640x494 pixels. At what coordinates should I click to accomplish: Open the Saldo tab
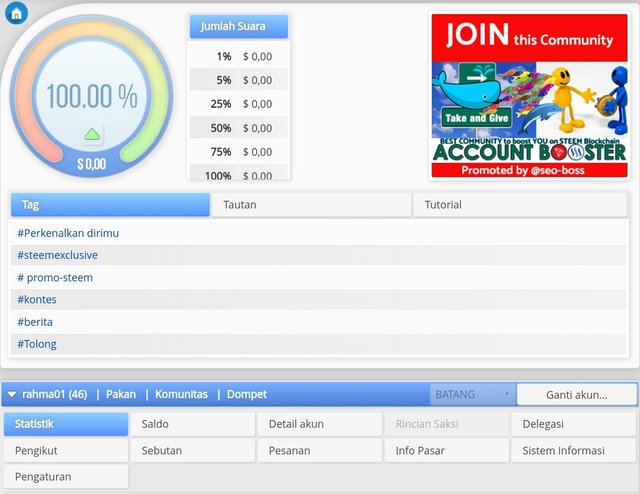tap(193, 424)
